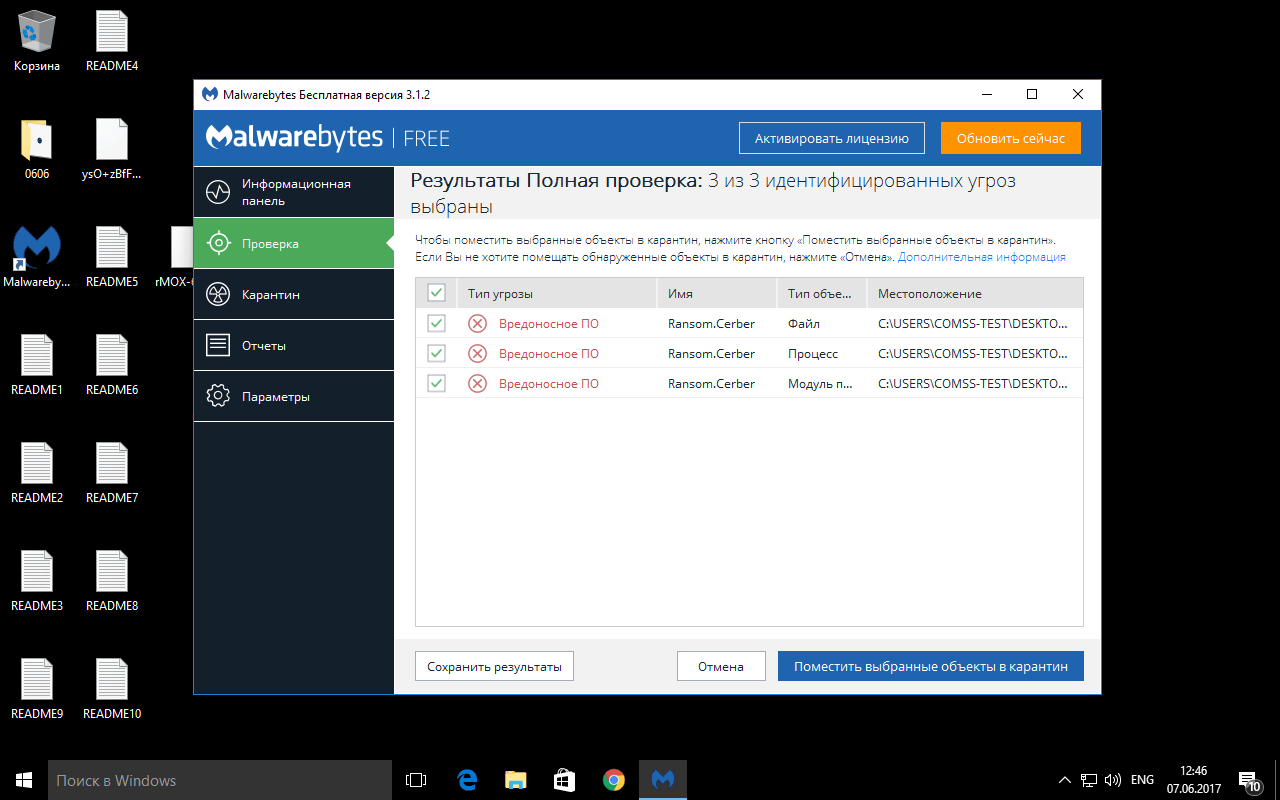Select the Malwarebytes shortcut on the desktop

[x=37, y=257]
